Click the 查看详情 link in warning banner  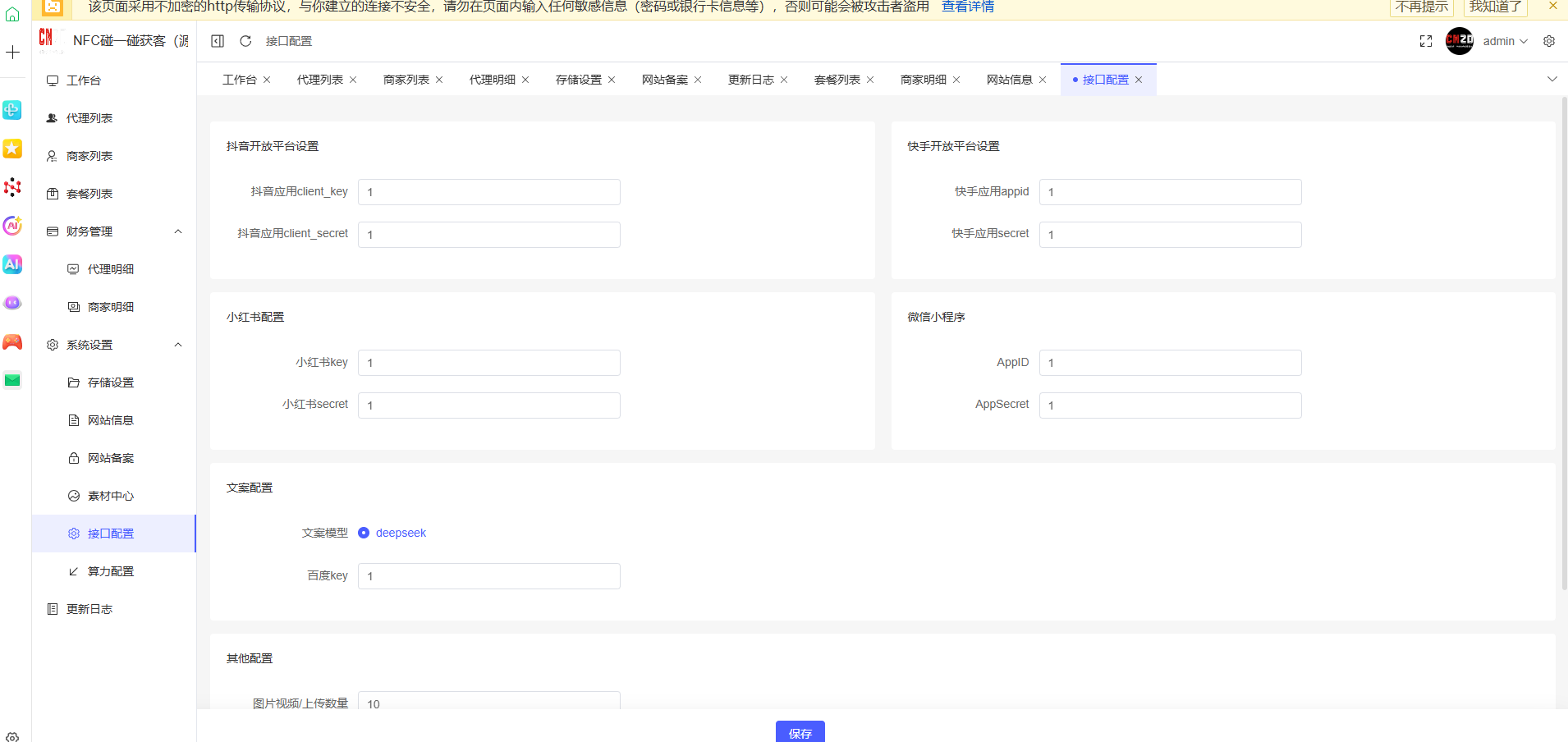coord(967,7)
